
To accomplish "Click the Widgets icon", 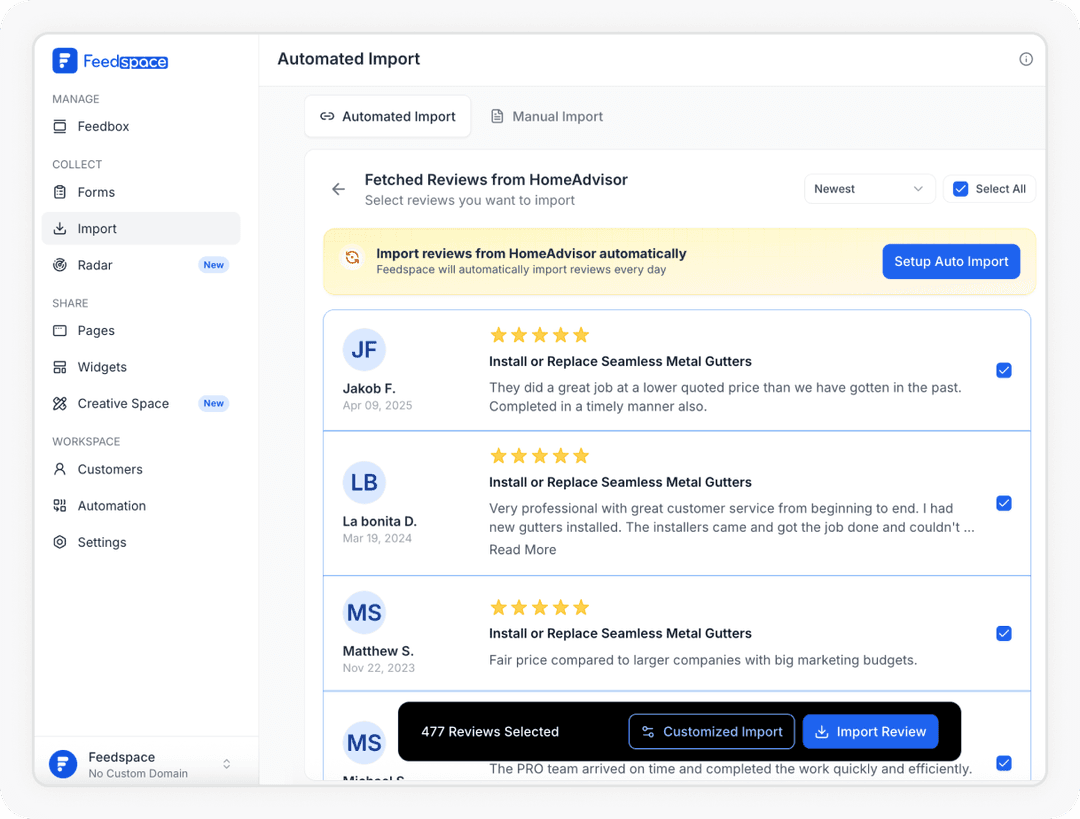I will coord(60,367).
